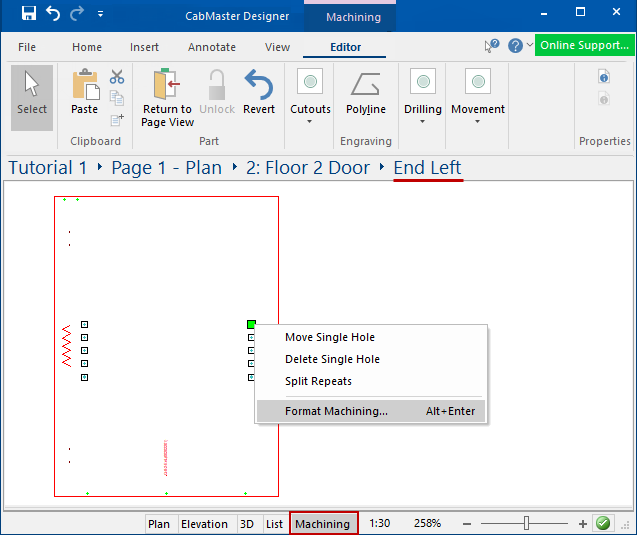
Task: Click the green checkmark status icon
Action: pyautogui.click(x=603, y=523)
